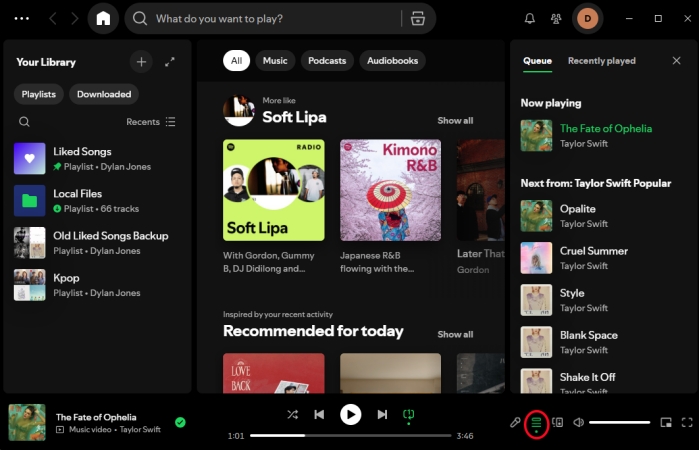Skip to previous track
The height and width of the screenshot is (450, 699).
tap(319, 414)
